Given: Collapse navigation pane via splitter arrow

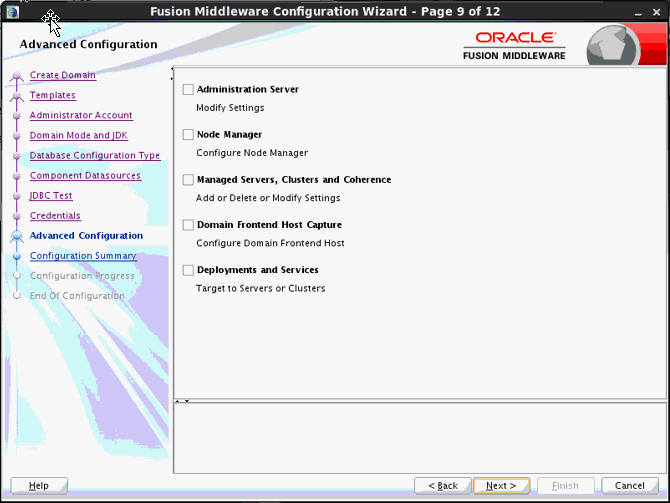Looking at the screenshot, I should (x=172, y=68).
